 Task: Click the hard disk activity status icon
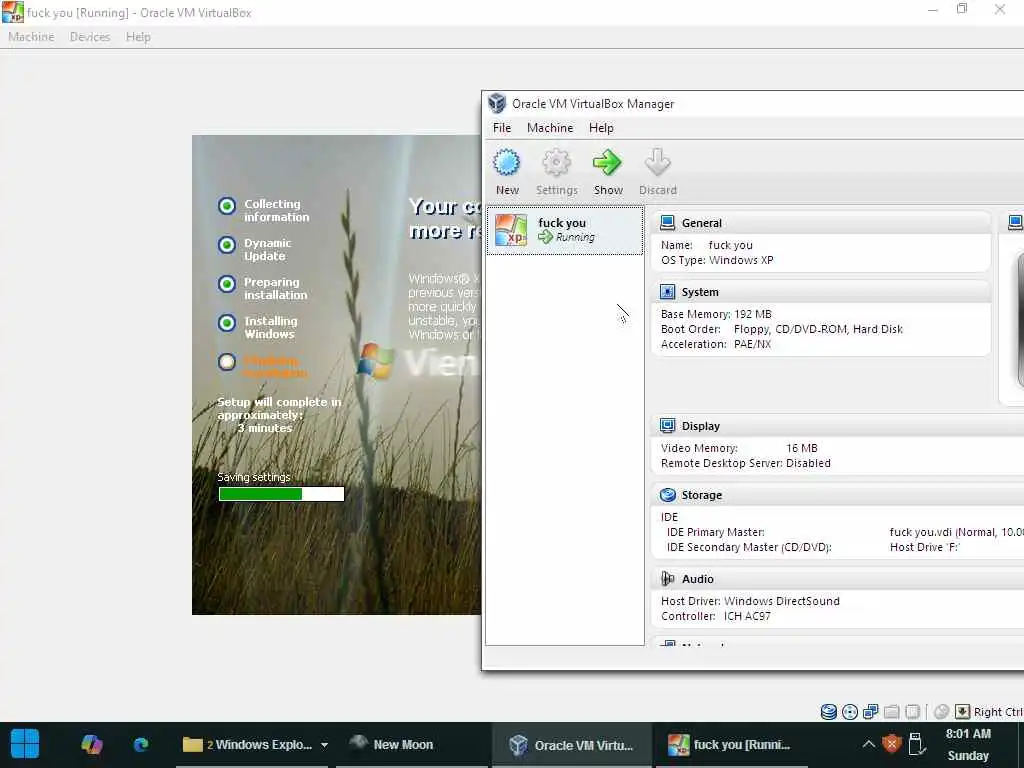coord(829,712)
